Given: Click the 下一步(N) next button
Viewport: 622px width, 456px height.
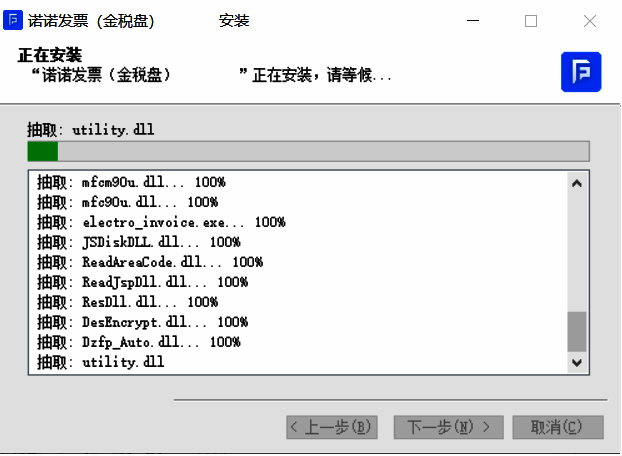Looking at the screenshot, I should 449,427.
